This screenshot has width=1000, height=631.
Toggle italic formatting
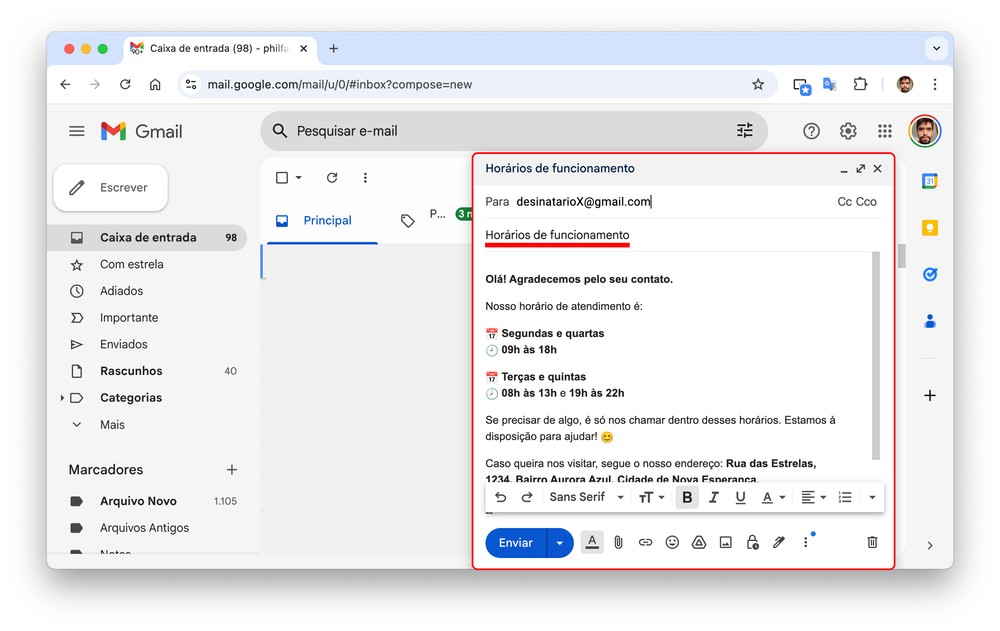point(714,497)
